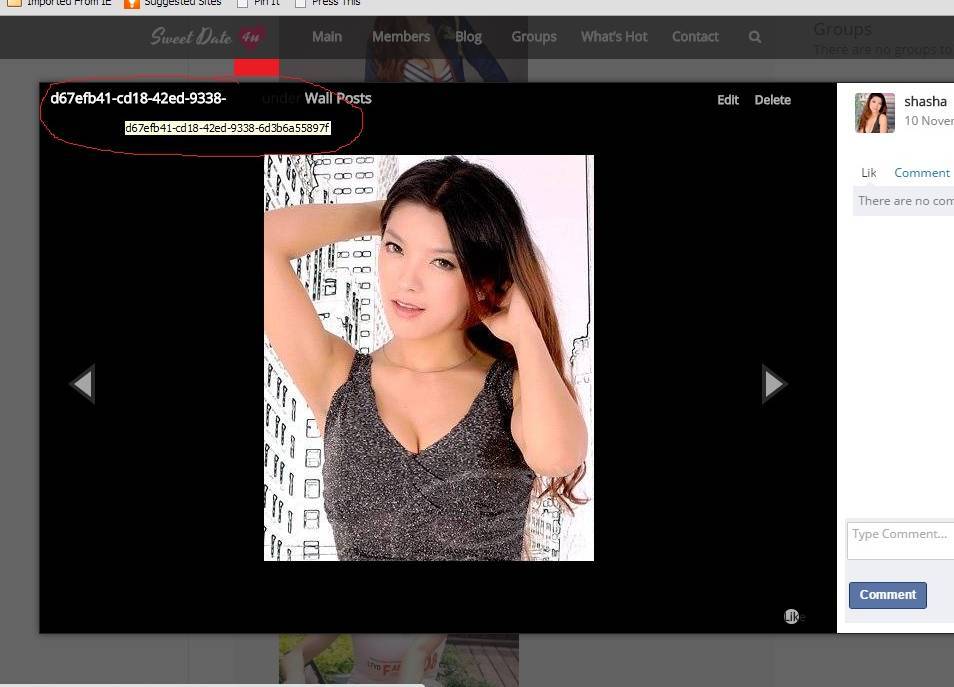The width and height of the screenshot is (954, 687).
Task: Open the Main menu item
Action: coord(327,37)
